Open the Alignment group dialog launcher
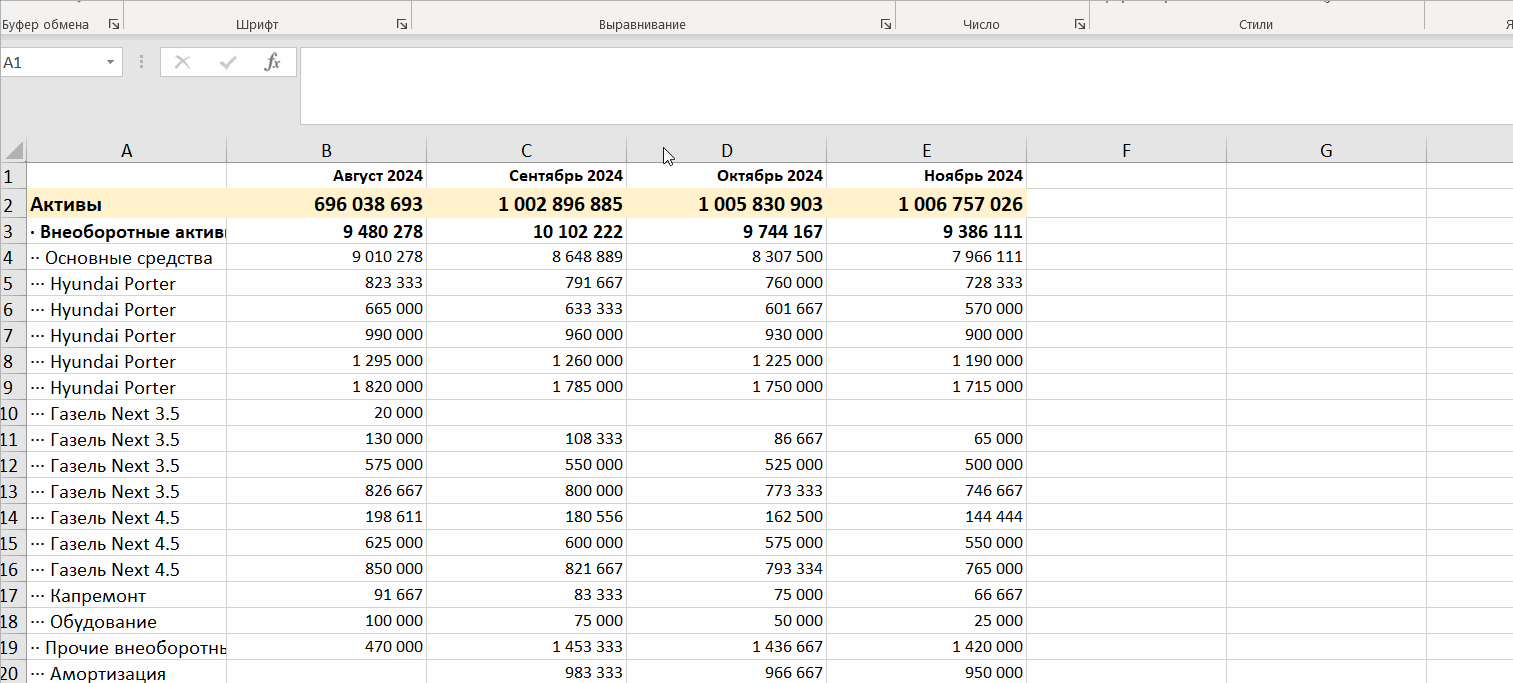 click(x=886, y=24)
